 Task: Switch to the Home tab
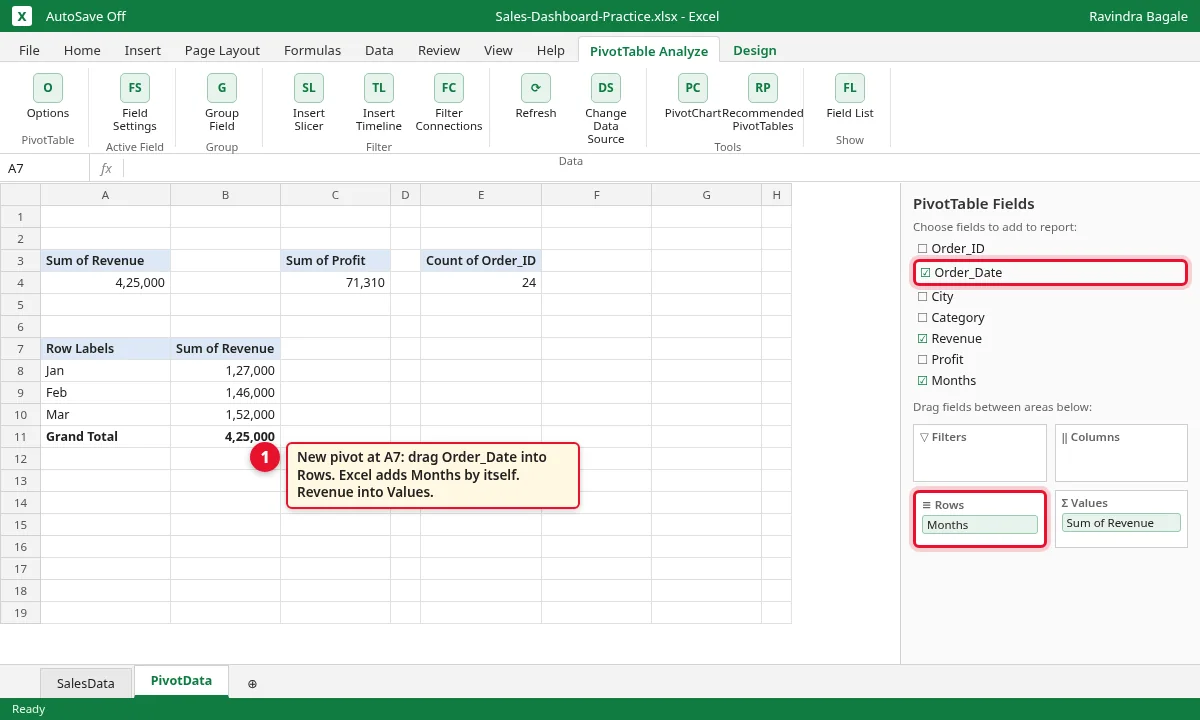pos(82,50)
